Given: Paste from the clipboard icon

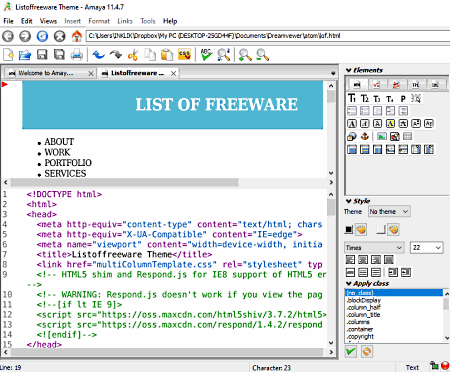Looking at the screenshot, I should [x=167, y=55].
